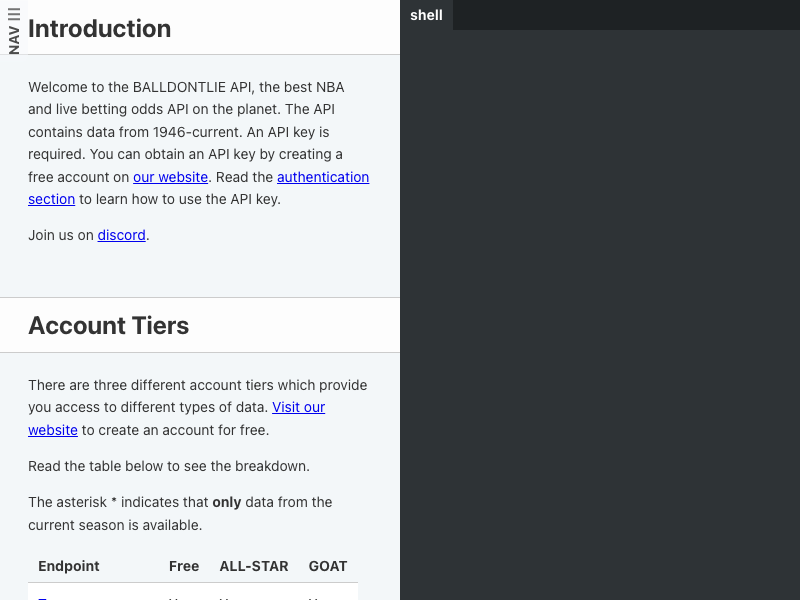Click inside the dark code sample panel
This screenshot has height=600, width=800.
pos(600,314)
